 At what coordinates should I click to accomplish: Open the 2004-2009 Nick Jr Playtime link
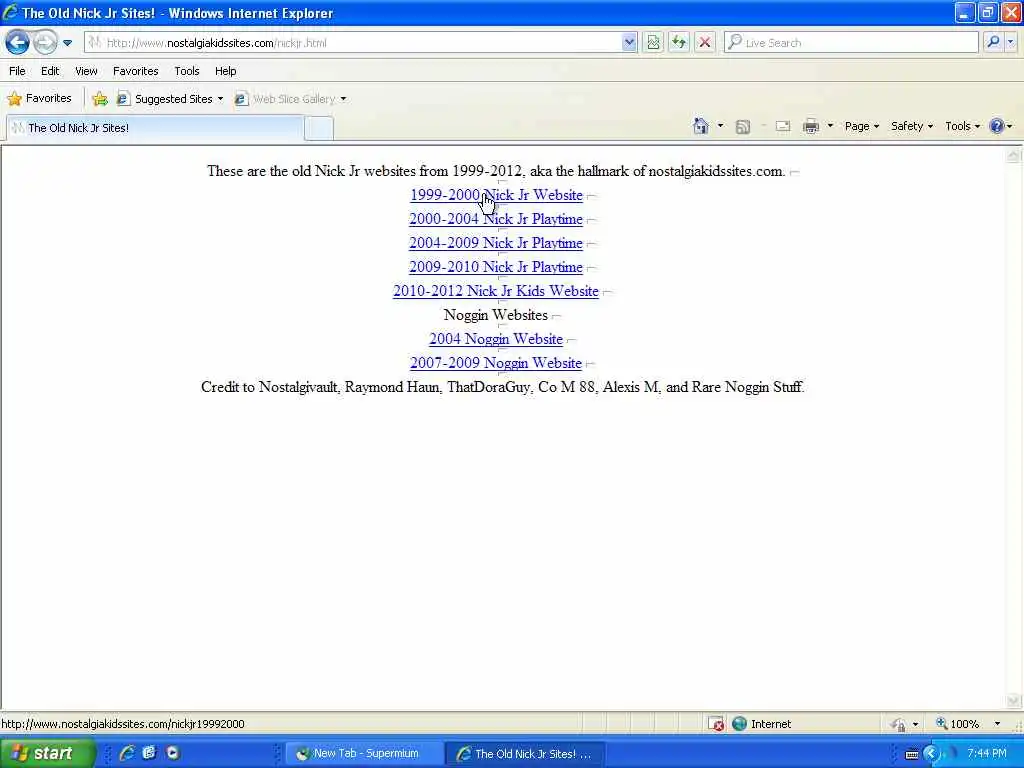pos(496,243)
